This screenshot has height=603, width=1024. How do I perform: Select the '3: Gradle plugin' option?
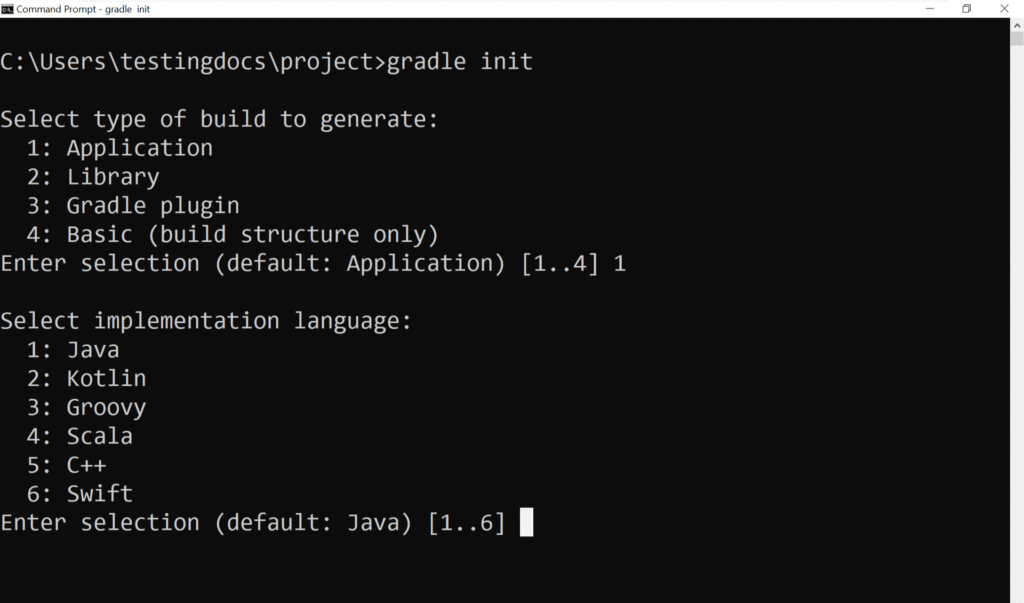click(x=126, y=205)
